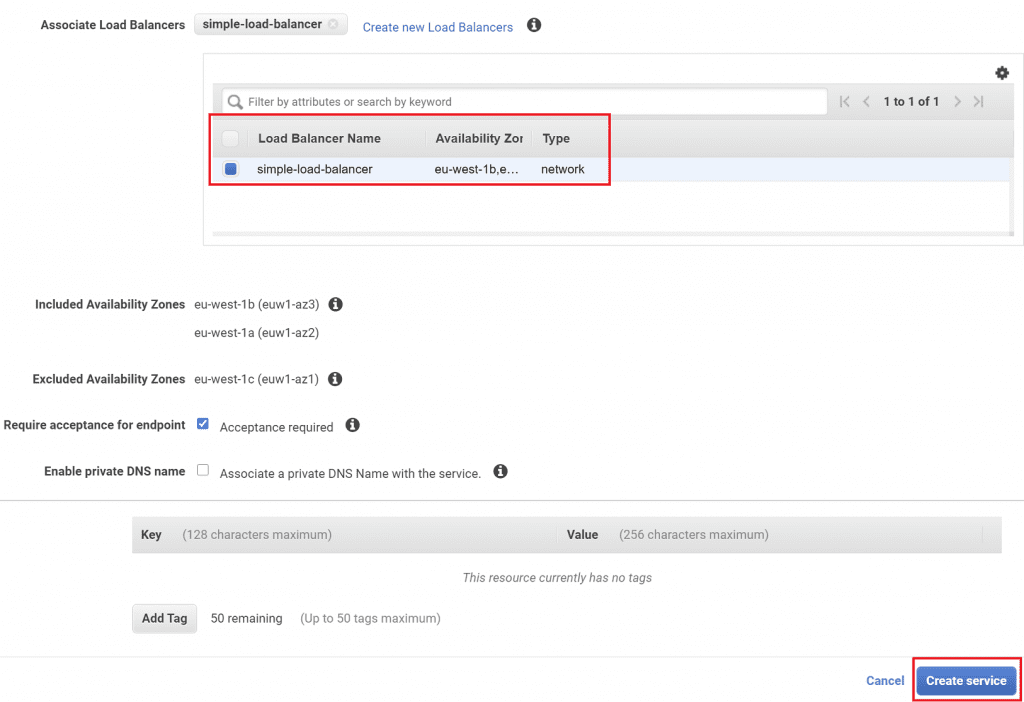
Task: Toggle the select-all checkbox in table header
Action: pos(230,138)
